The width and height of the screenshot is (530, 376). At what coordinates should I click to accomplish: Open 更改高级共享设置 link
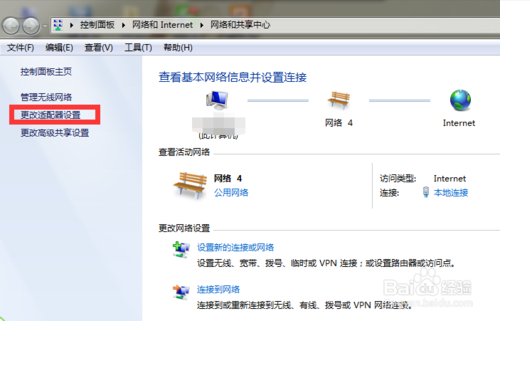click(x=55, y=133)
